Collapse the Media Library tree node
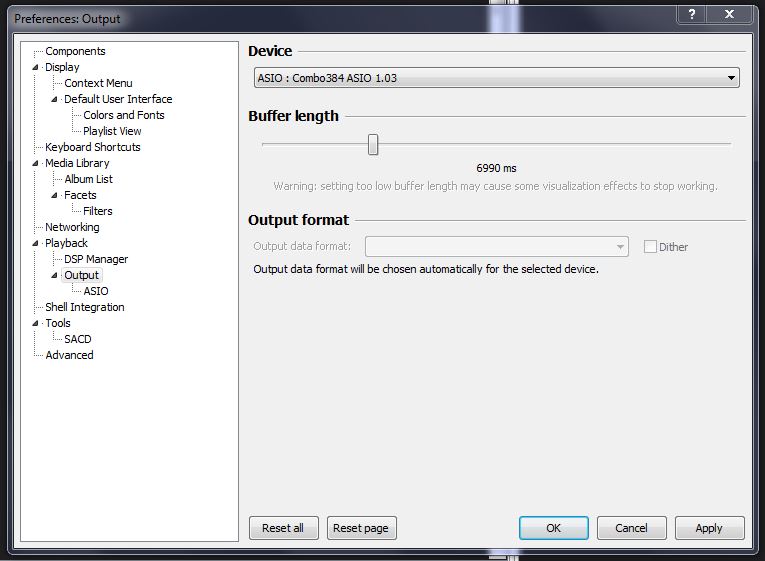 tap(35, 163)
